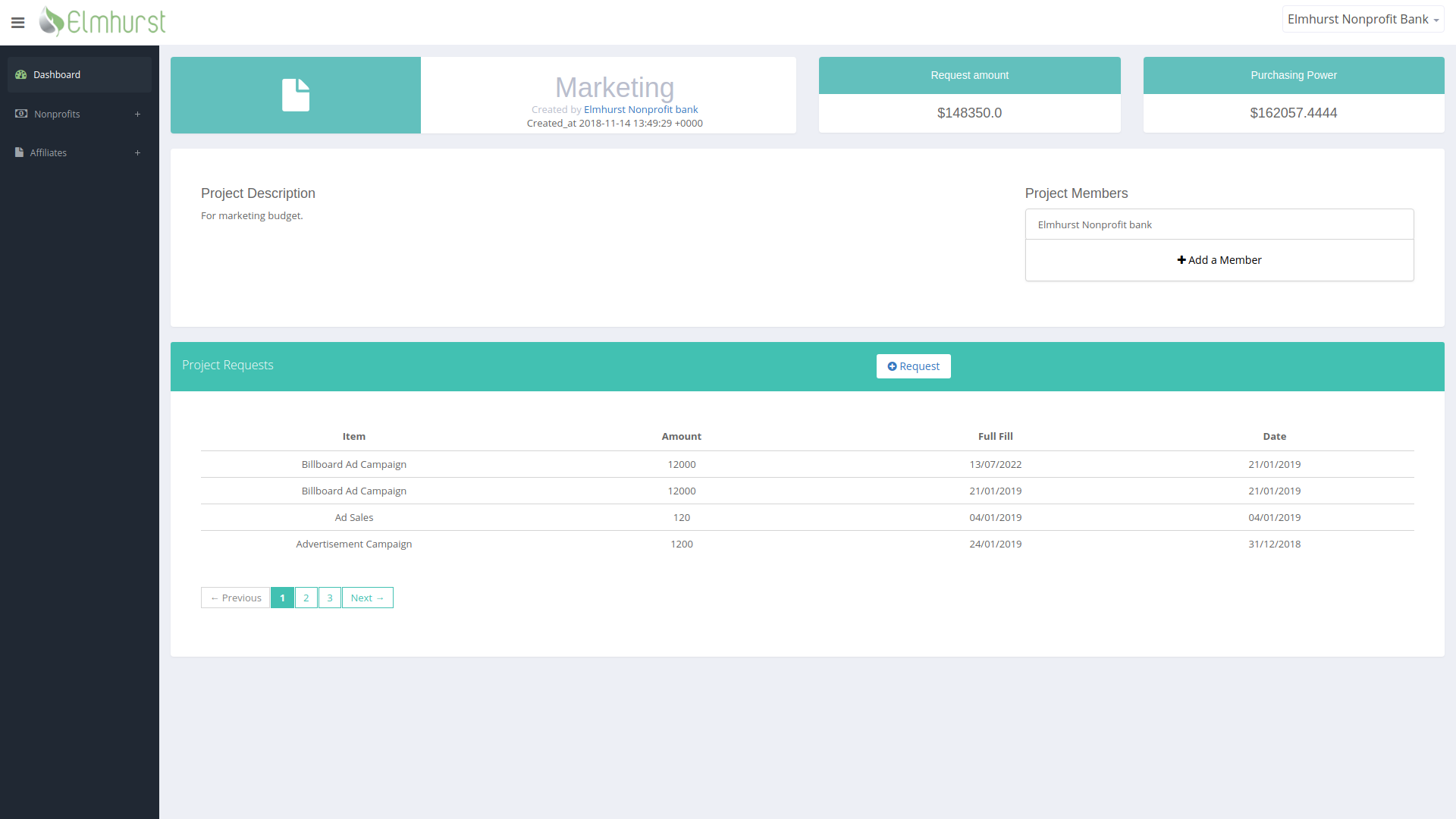The height and width of the screenshot is (819, 1456).
Task: Click the 120 amount cell
Action: (682, 517)
